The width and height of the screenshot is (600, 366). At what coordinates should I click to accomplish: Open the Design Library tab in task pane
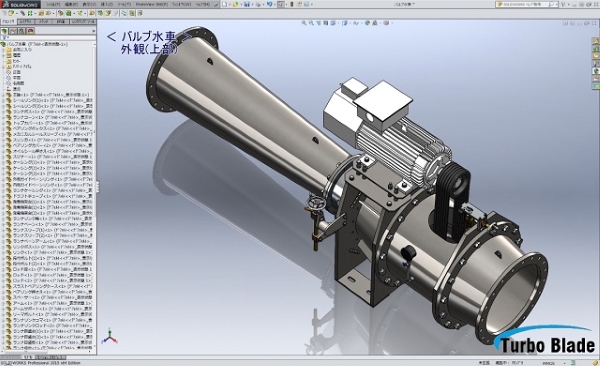pos(596,49)
